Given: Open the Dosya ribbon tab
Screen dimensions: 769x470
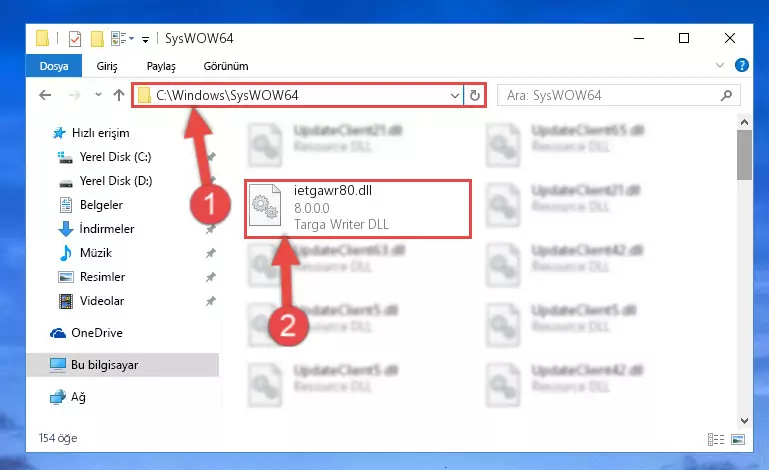Looking at the screenshot, I should click(x=54, y=66).
